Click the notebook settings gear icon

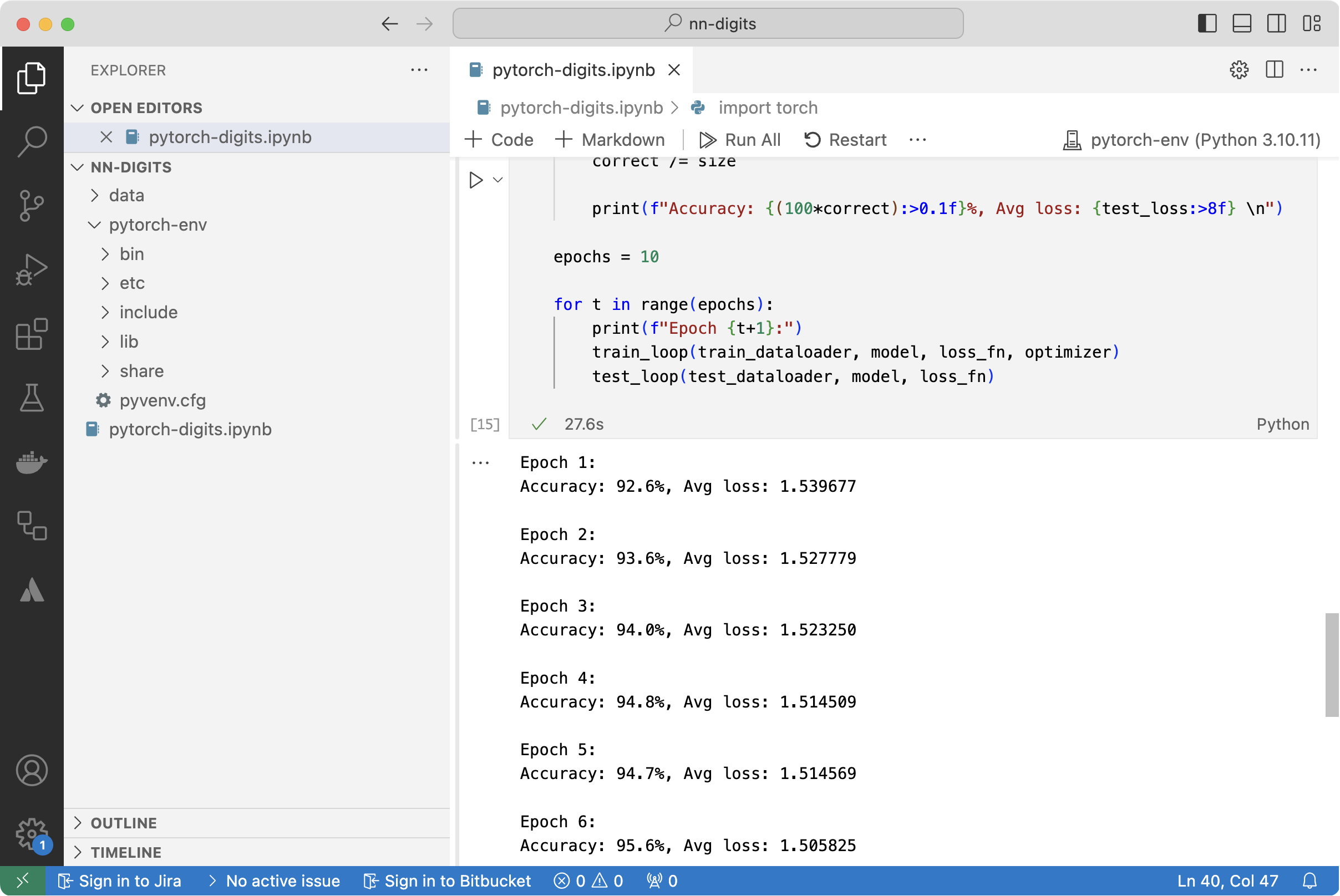pyautogui.click(x=1238, y=69)
